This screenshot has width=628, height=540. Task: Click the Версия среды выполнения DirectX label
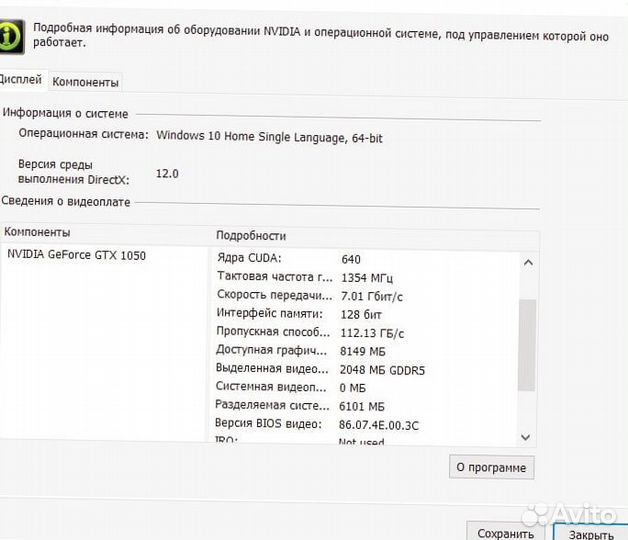coord(74,172)
